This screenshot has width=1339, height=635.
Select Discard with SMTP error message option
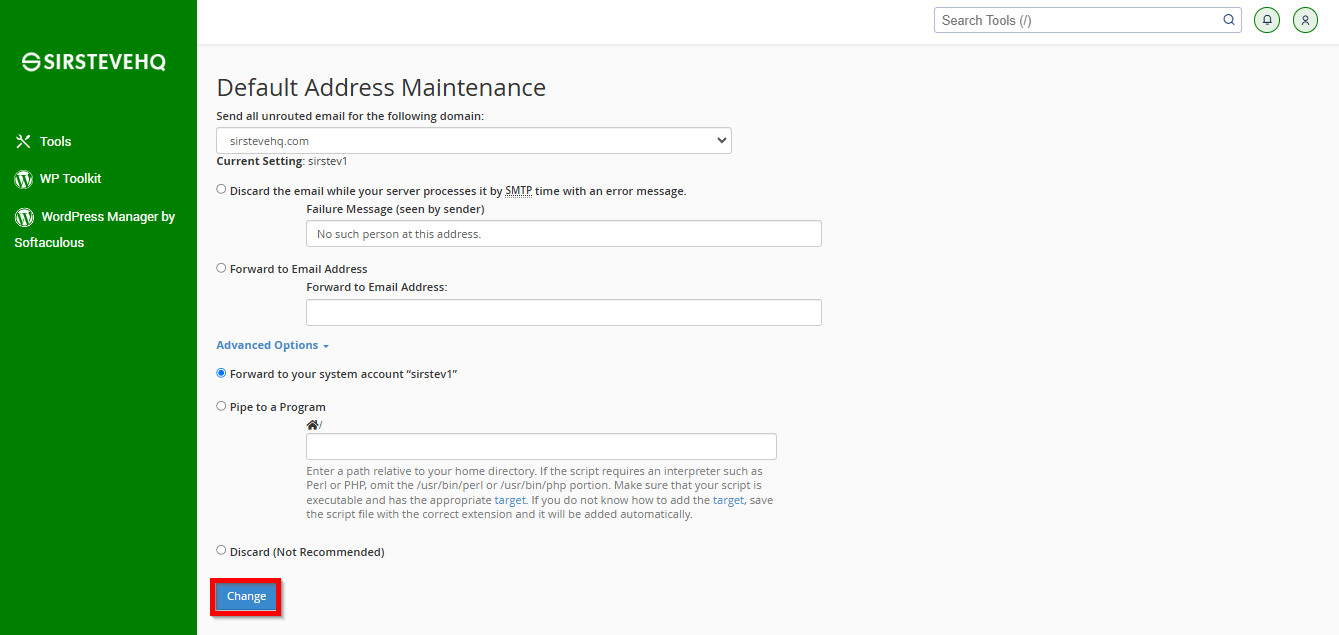[x=221, y=189]
